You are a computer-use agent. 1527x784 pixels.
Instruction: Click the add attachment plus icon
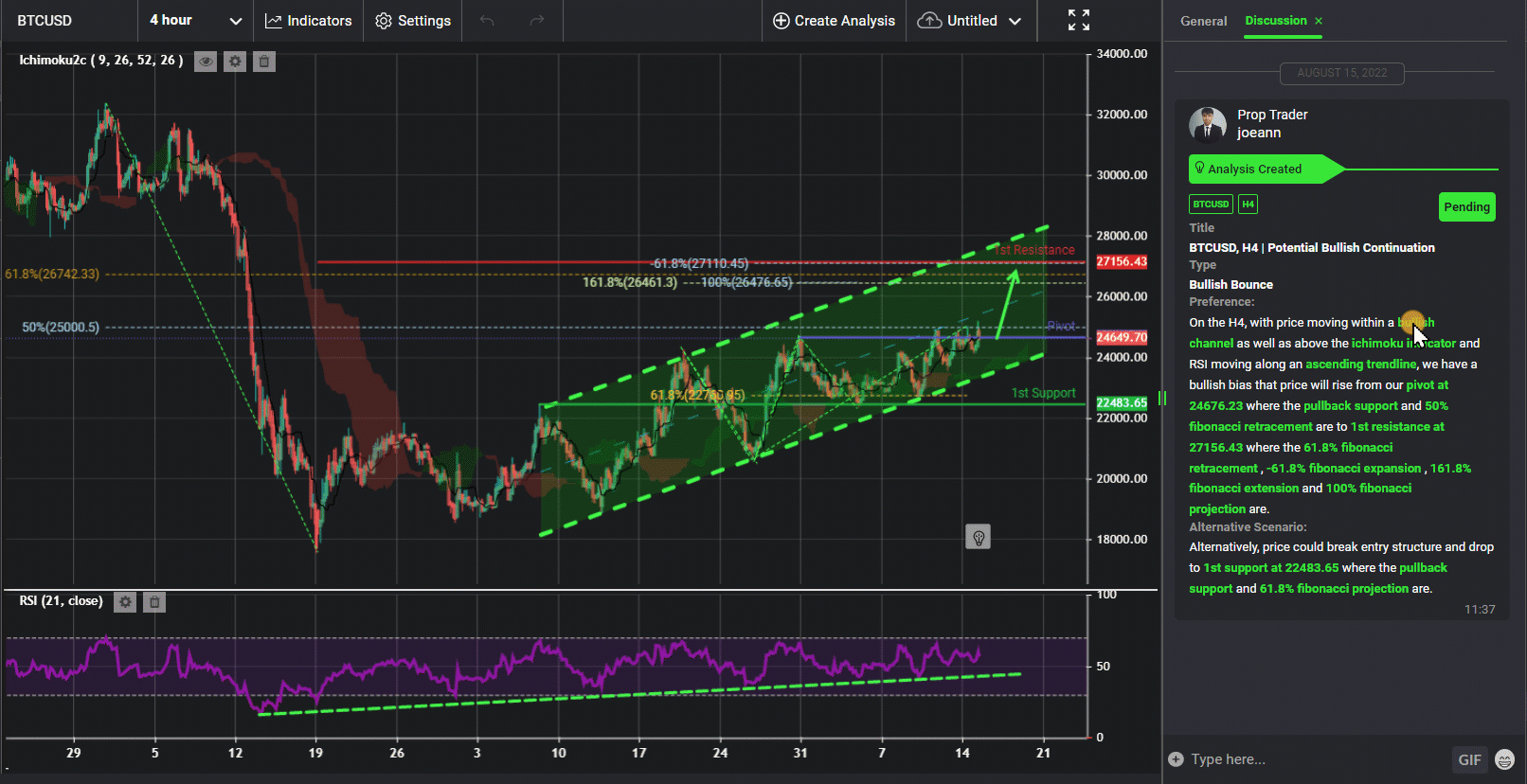1176,759
